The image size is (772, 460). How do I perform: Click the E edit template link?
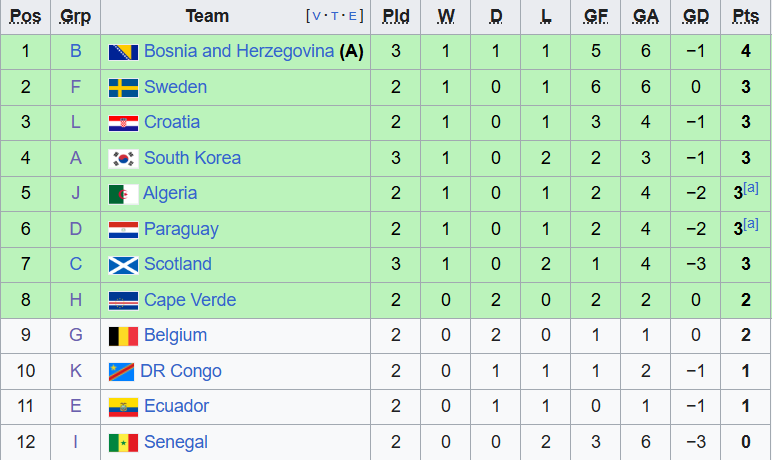[x=353, y=16]
